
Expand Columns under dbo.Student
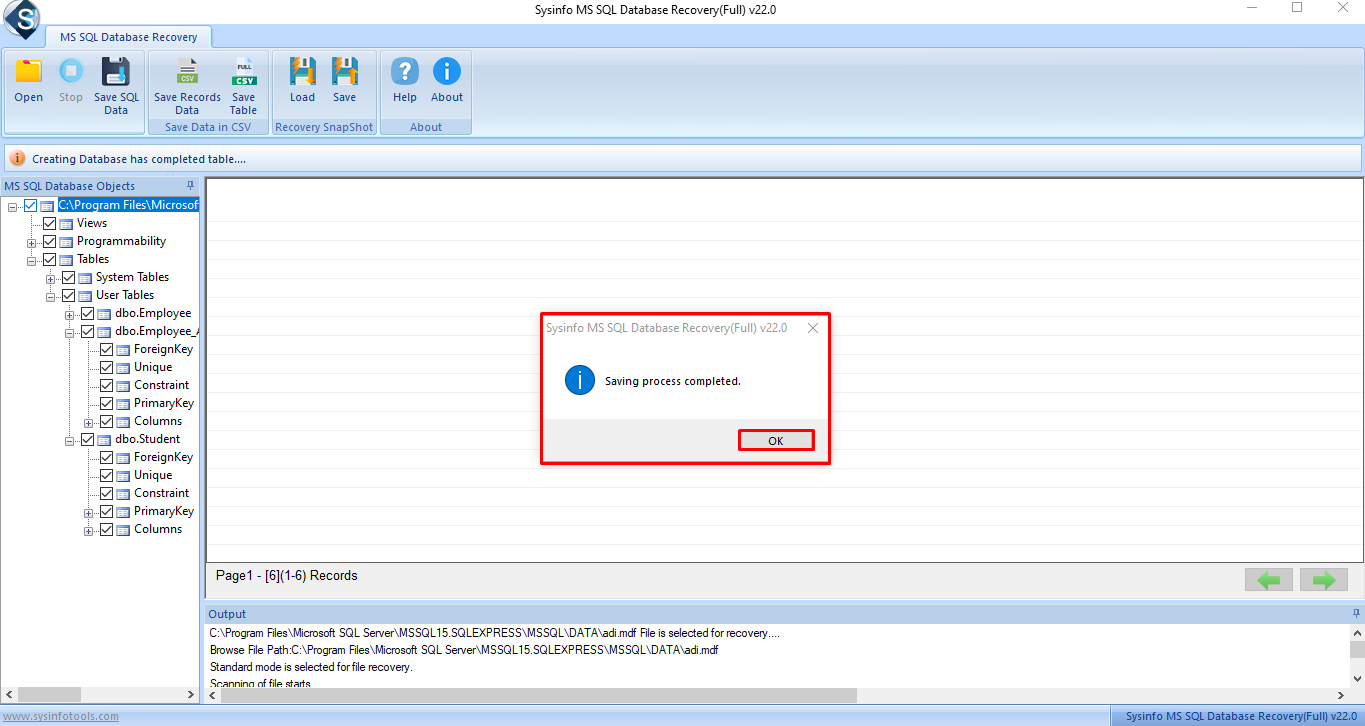pyautogui.click(x=89, y=530)
